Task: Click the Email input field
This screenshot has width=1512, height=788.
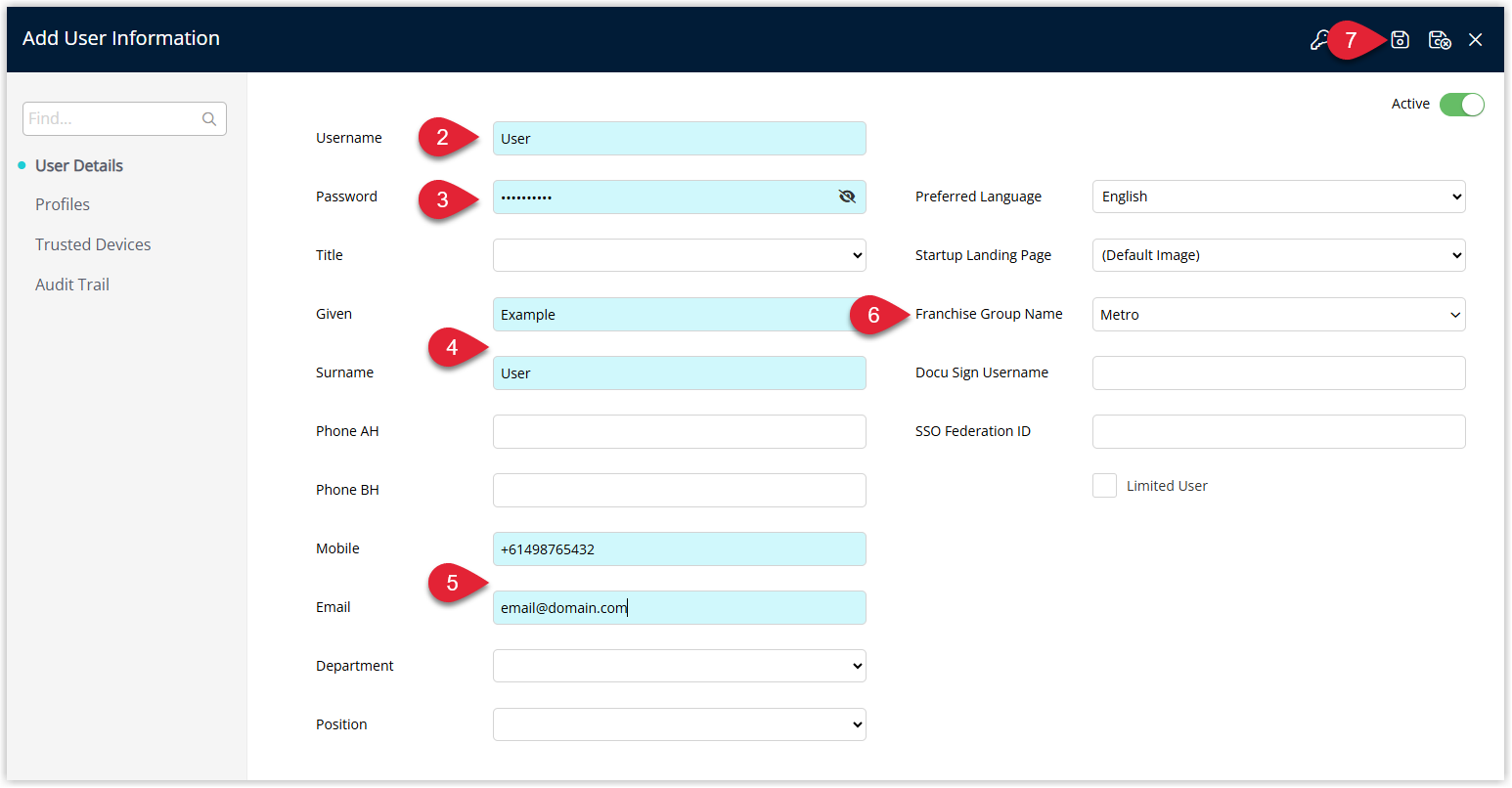Action: (x=679, y=607)
